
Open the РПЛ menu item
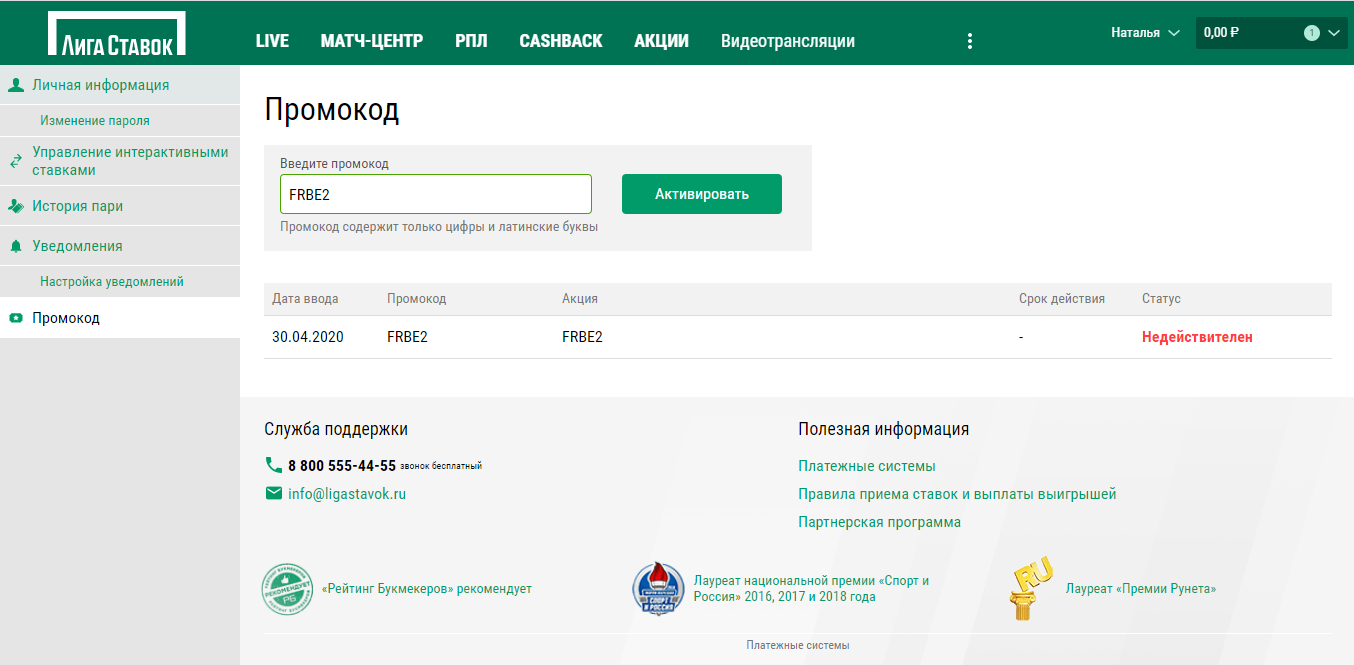tap(471, 41)
